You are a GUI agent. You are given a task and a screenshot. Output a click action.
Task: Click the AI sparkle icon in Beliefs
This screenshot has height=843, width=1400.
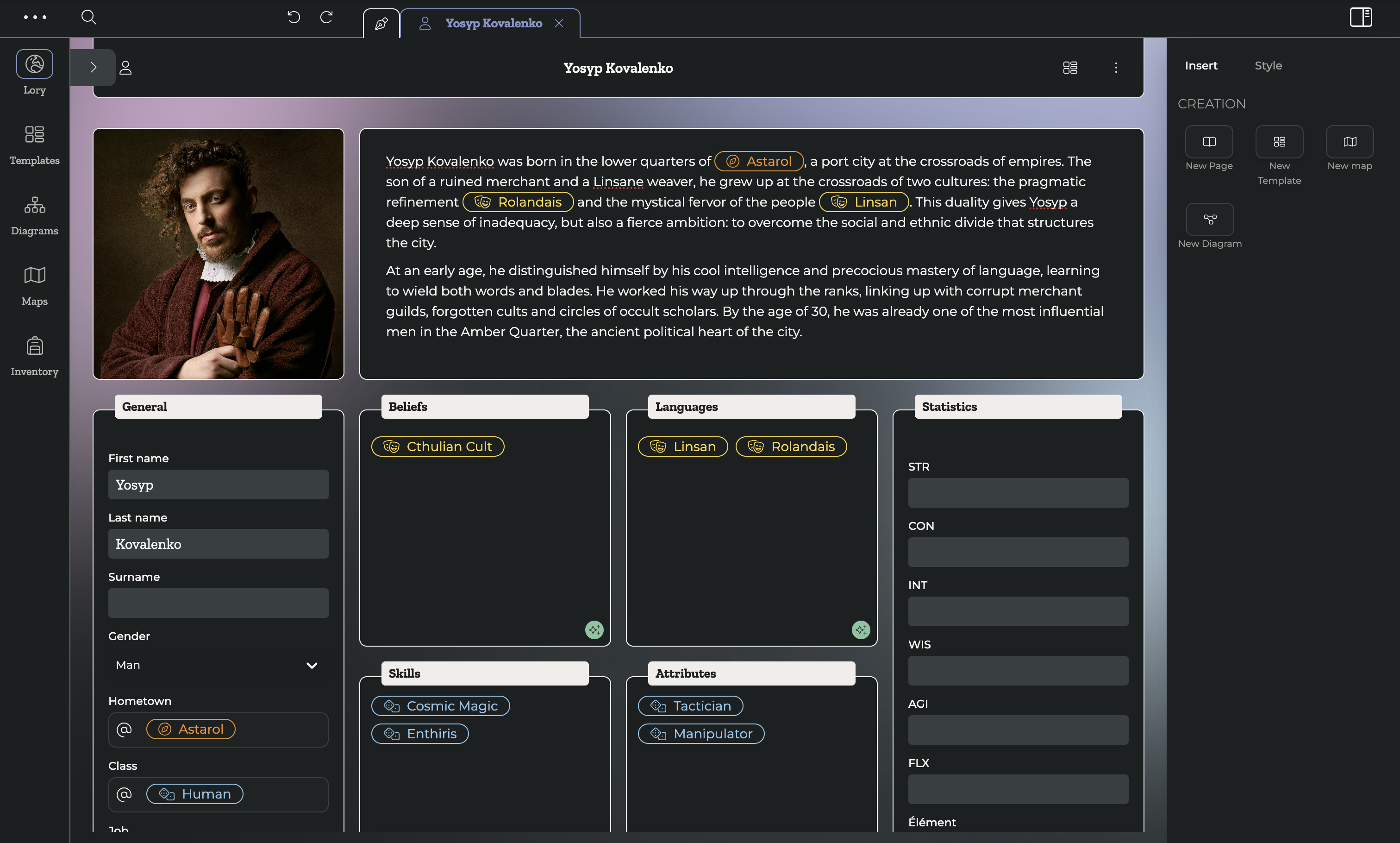(x=594, y=629)
